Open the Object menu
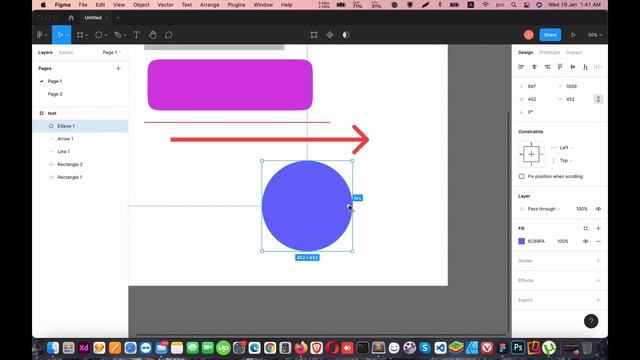640x360 pixels. [x=141, y=5]
